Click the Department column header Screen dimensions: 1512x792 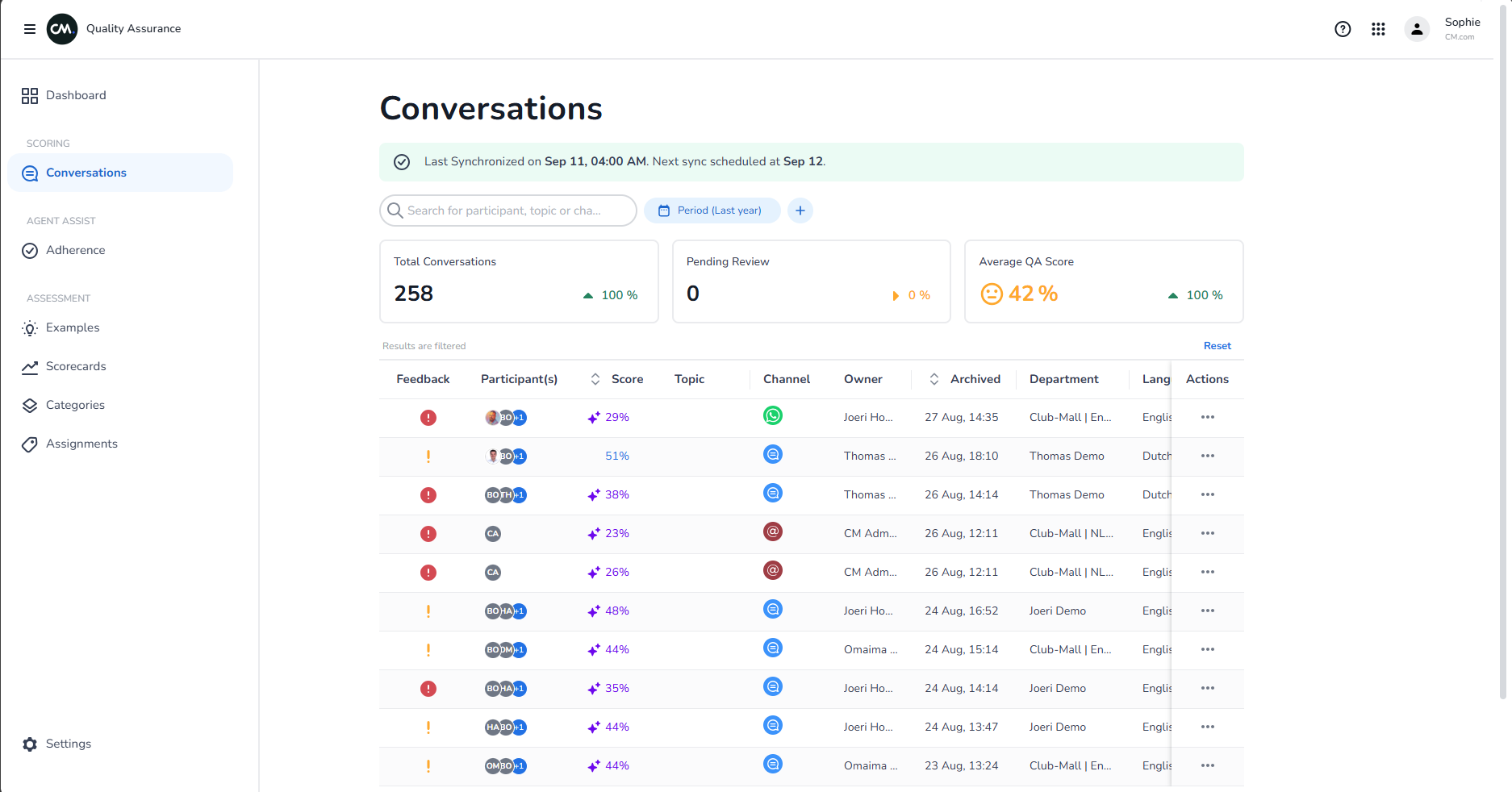click(x=1063, y=379)
